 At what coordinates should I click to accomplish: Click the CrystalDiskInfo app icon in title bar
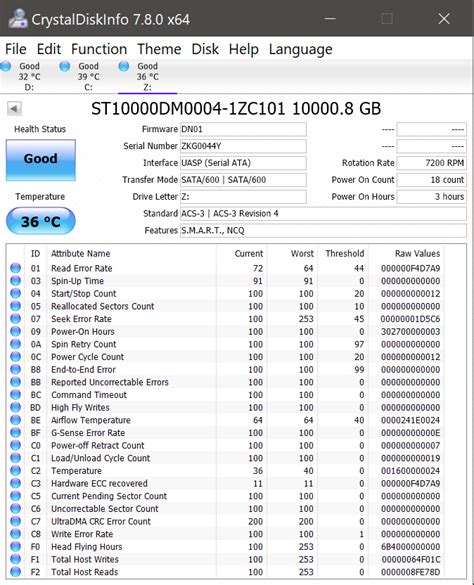18,18
